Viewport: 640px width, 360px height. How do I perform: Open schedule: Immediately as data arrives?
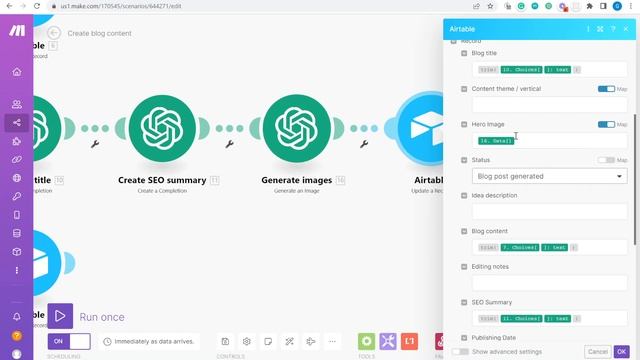tap(149, 341)
